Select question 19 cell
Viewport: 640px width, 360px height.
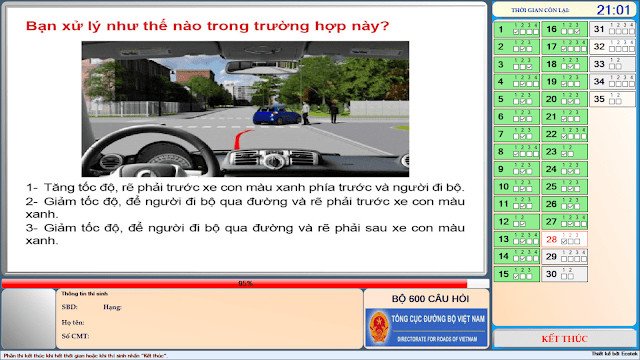point(564,82)
